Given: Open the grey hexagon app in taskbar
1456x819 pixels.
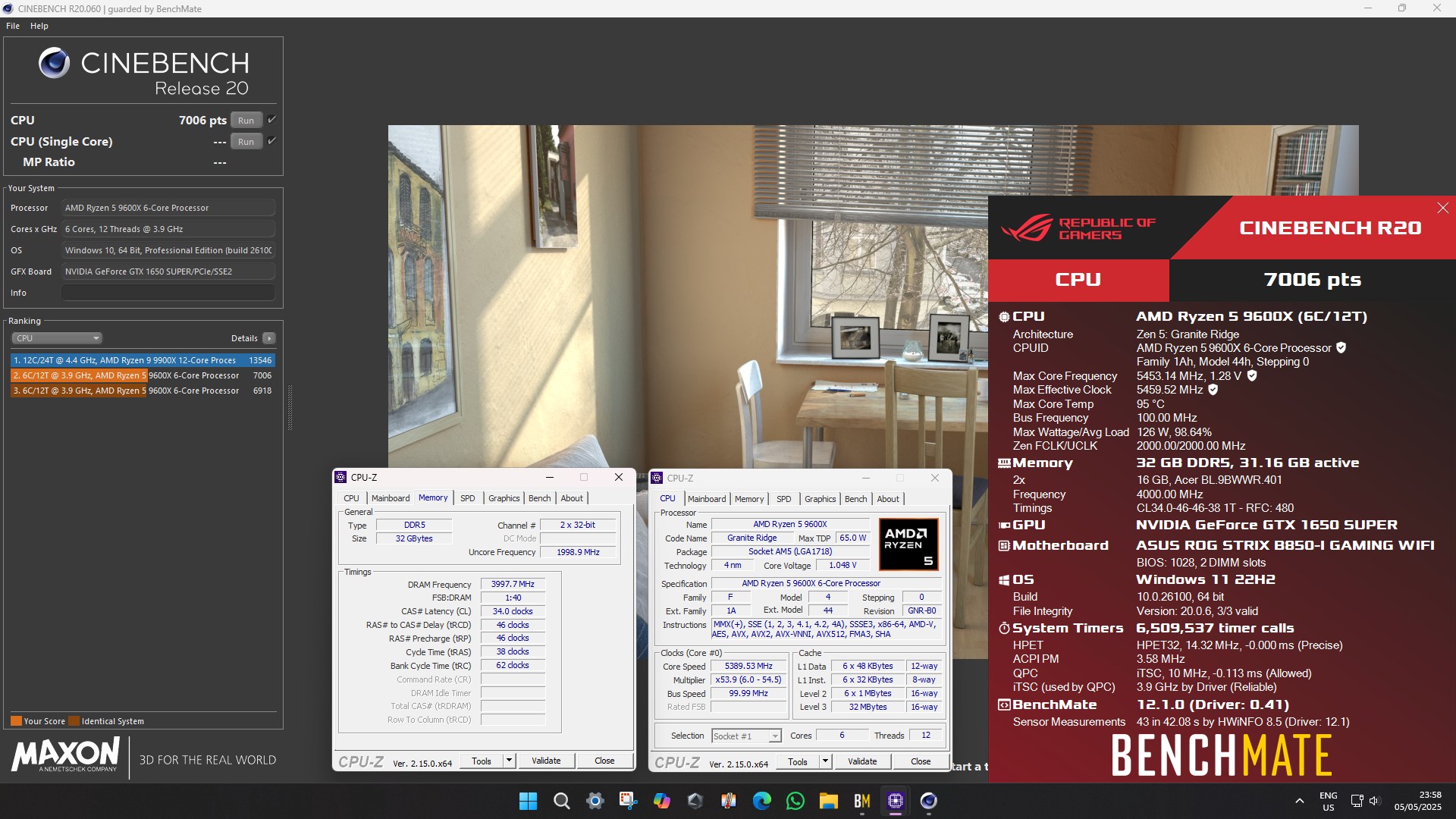Looking at the screenshot, I should tap(695, 801).
